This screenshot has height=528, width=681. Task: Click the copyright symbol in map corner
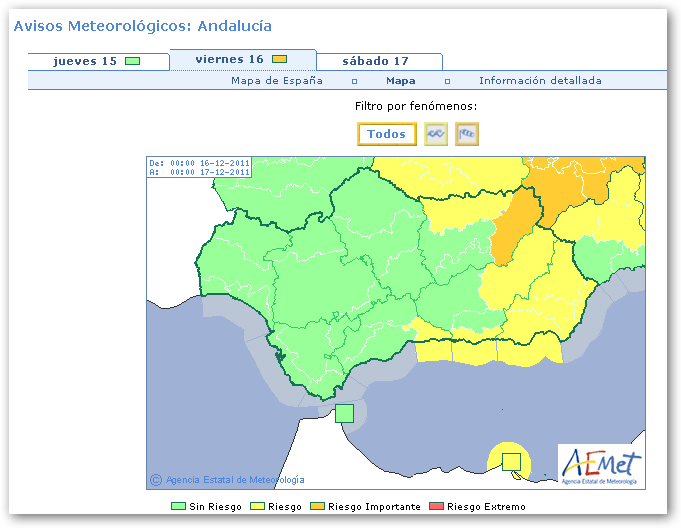[x=155, y=480]
